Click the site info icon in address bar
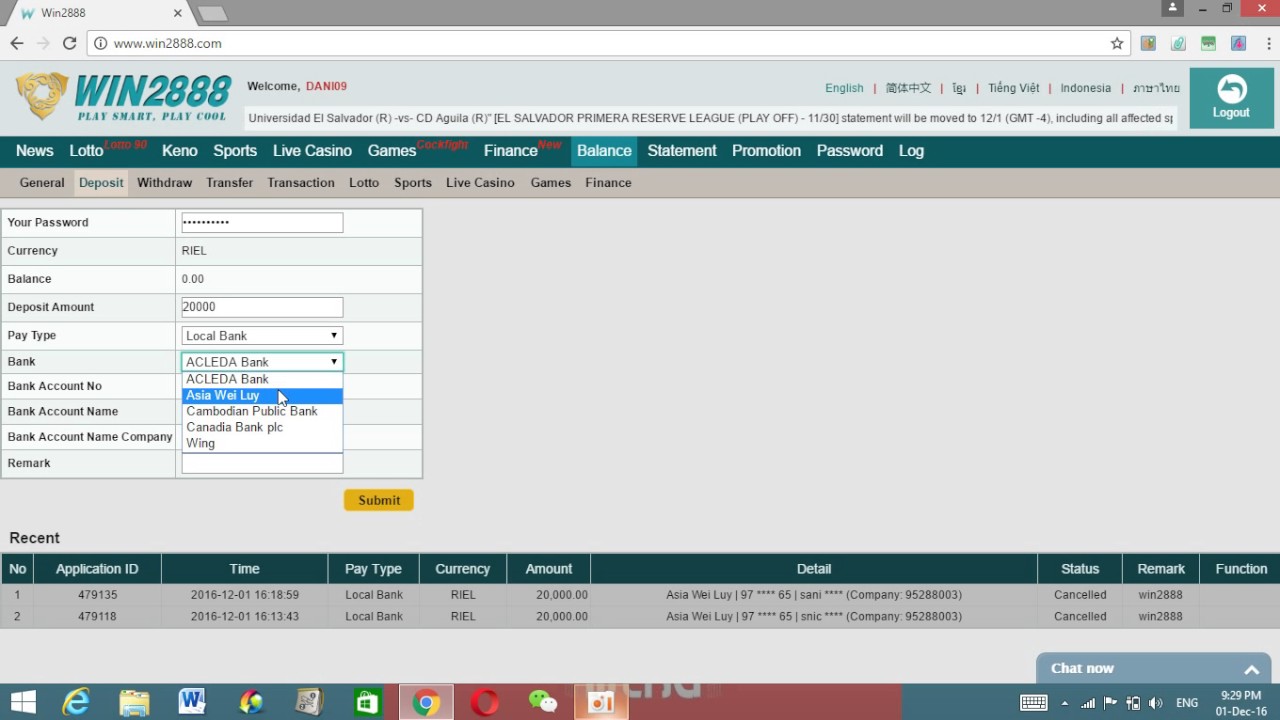This screenshot has height=720, width=1280. [x=100, y=43]
